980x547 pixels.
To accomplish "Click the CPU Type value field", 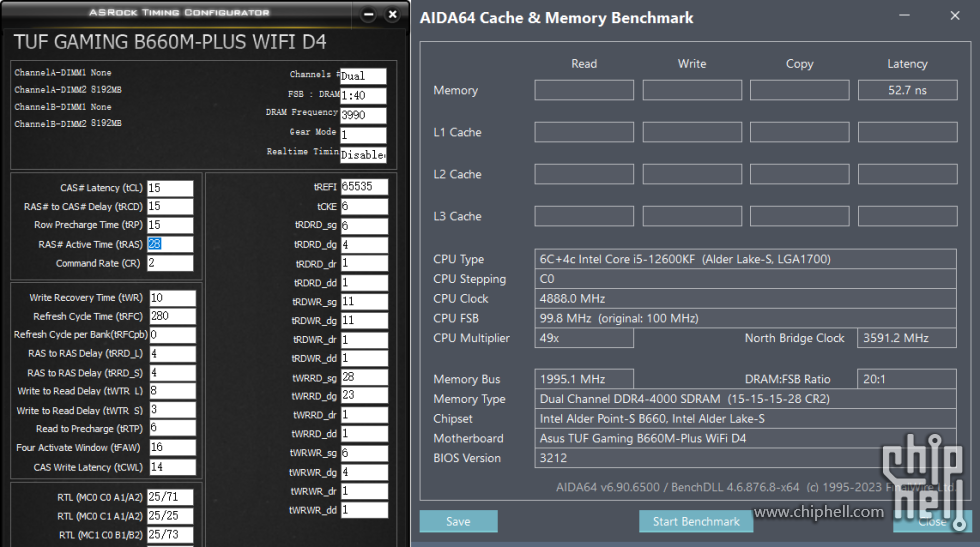I will [x=745, y=259].
